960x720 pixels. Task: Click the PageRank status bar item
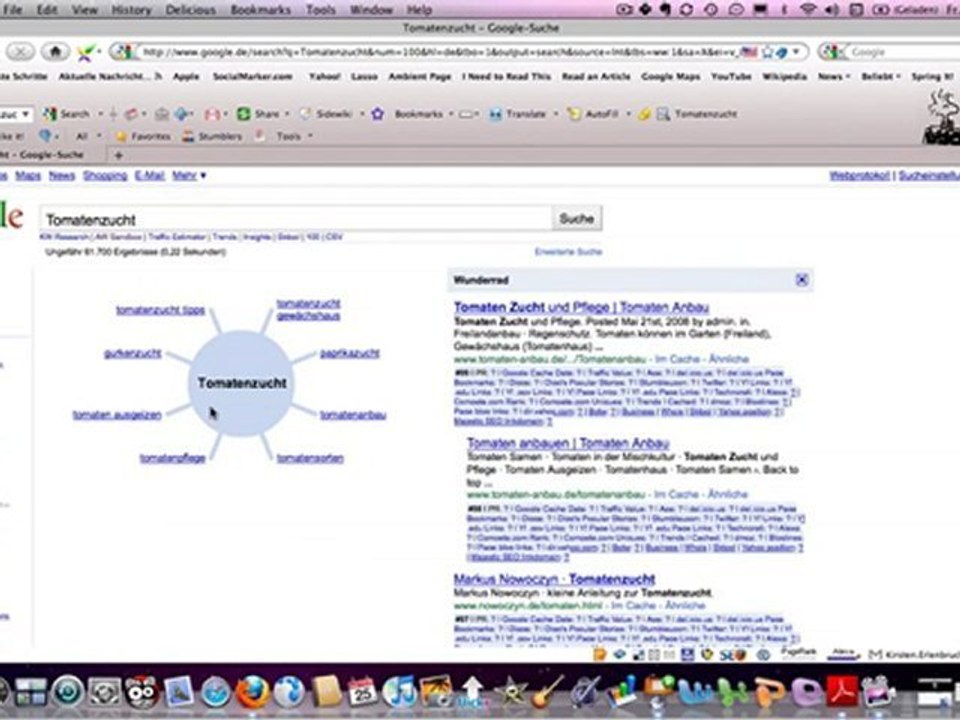pyautogui.click(x=798, y=653)
